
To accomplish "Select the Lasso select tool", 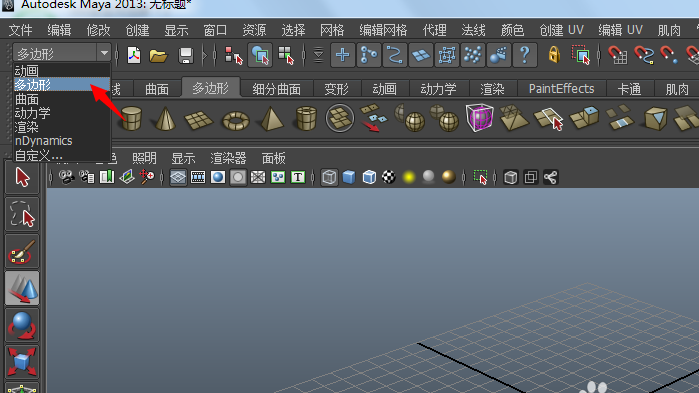I will click(22, 214).
